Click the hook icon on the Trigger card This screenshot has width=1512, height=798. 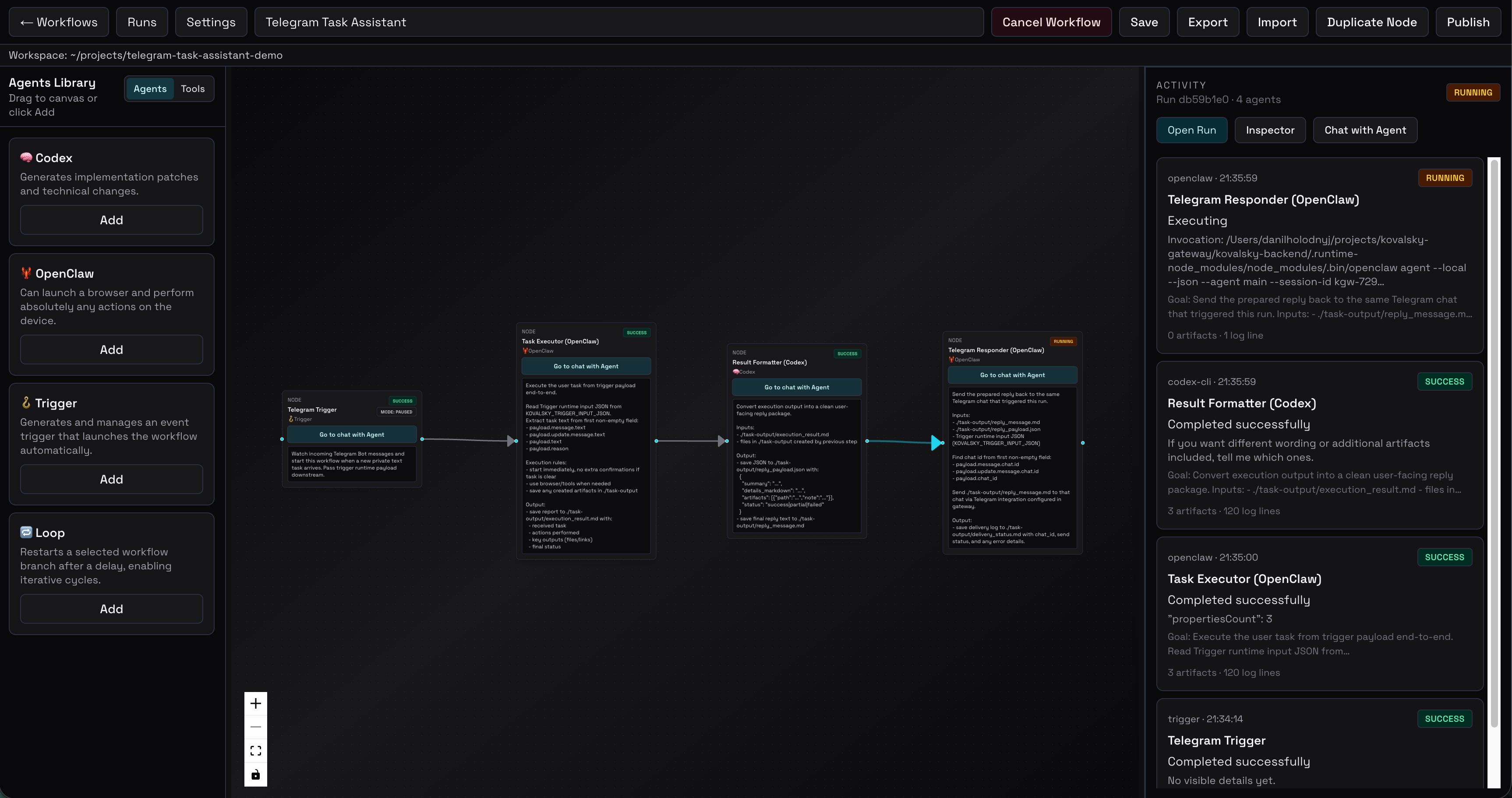26,403
